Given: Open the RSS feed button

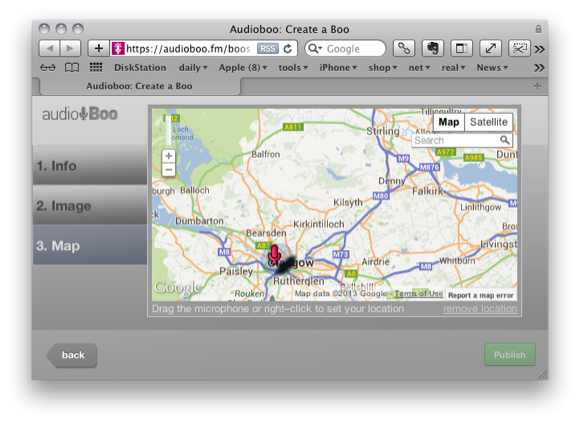Looking at the screenshot, I should [267, 48].
